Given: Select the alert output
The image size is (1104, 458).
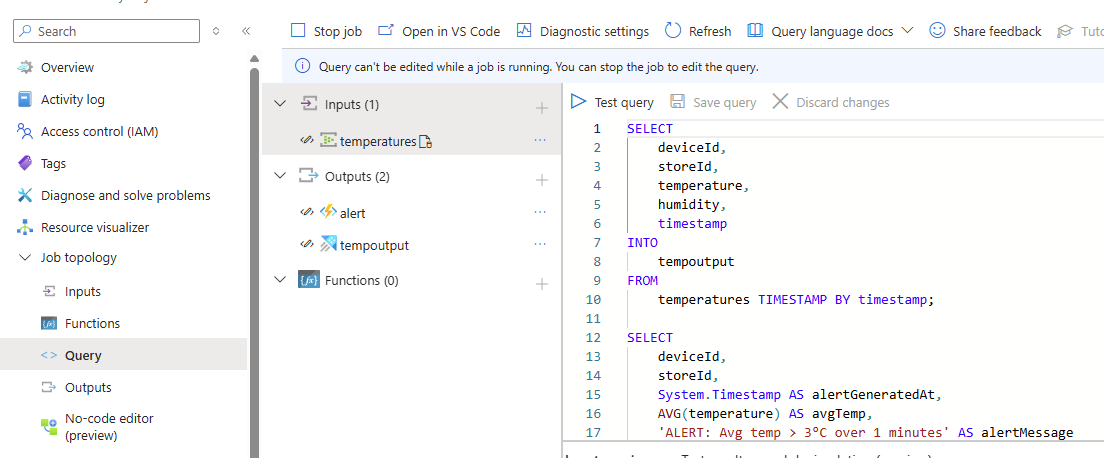Looking at the screenshot, I should pos(353,213).
